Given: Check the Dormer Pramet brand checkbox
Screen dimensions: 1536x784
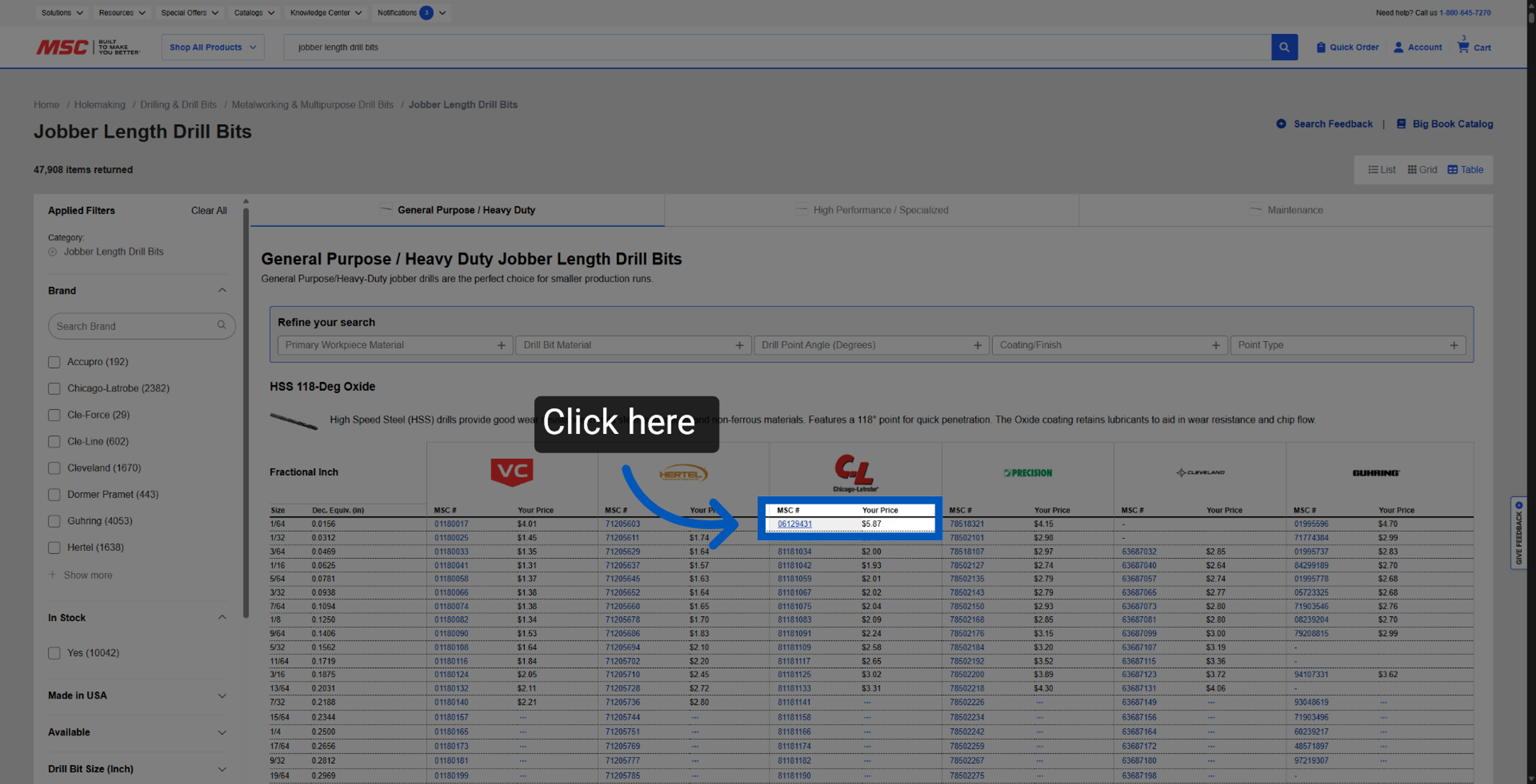Looking at the screenshot, I should [x=54, y=495].
